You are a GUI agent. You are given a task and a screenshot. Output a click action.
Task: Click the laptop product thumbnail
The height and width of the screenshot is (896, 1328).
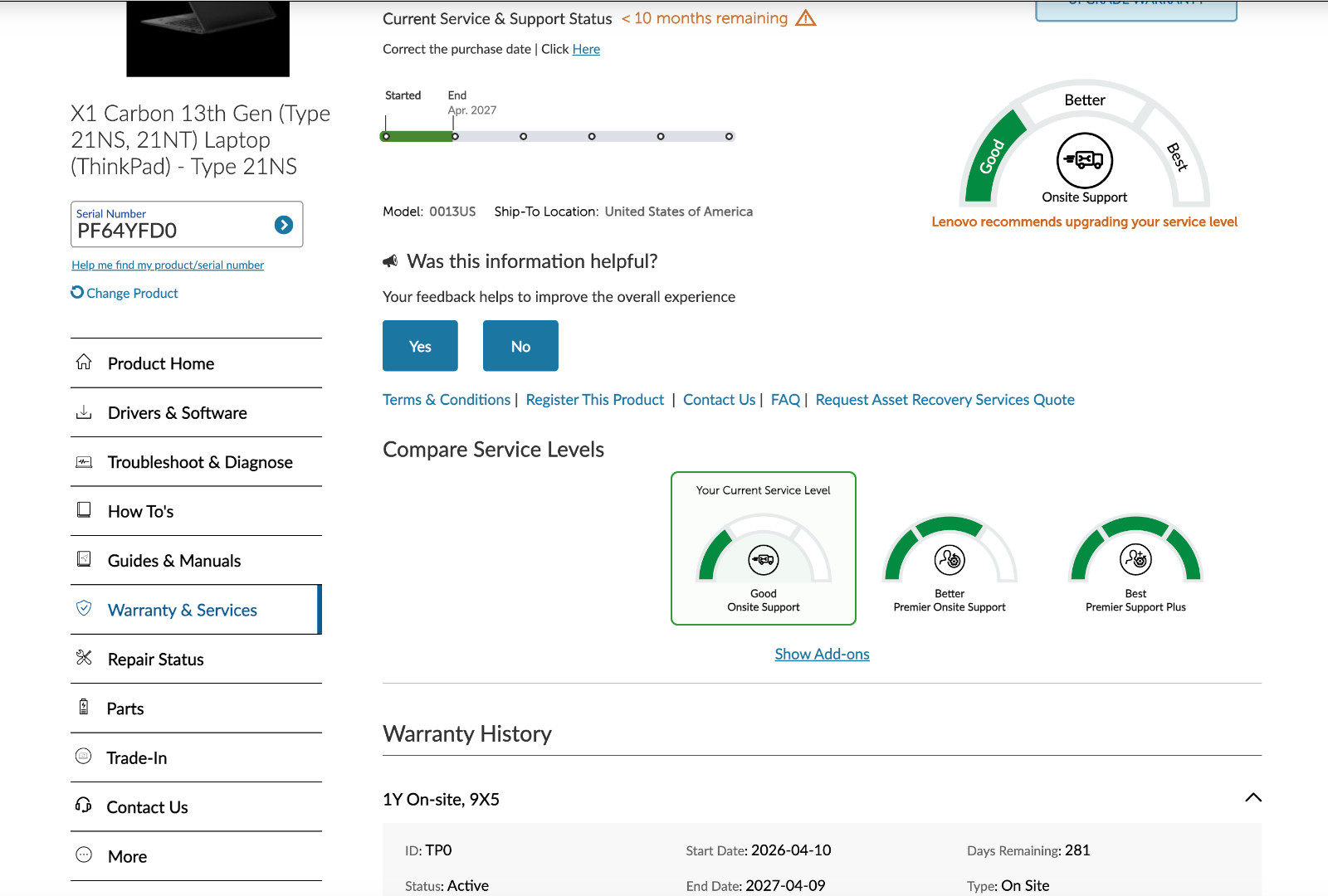(207, 38)
